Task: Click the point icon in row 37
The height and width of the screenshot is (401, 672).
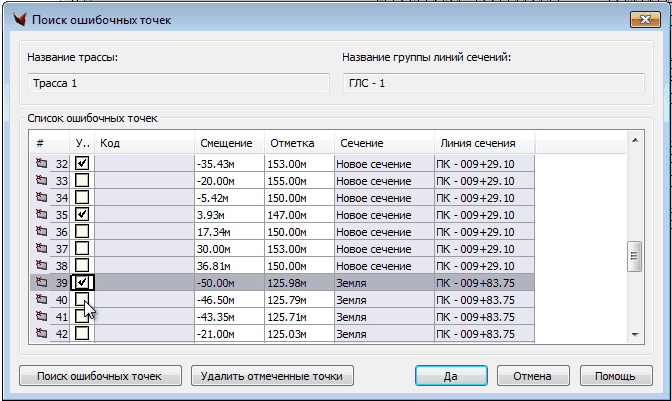Action: click(x=41, y=248)
